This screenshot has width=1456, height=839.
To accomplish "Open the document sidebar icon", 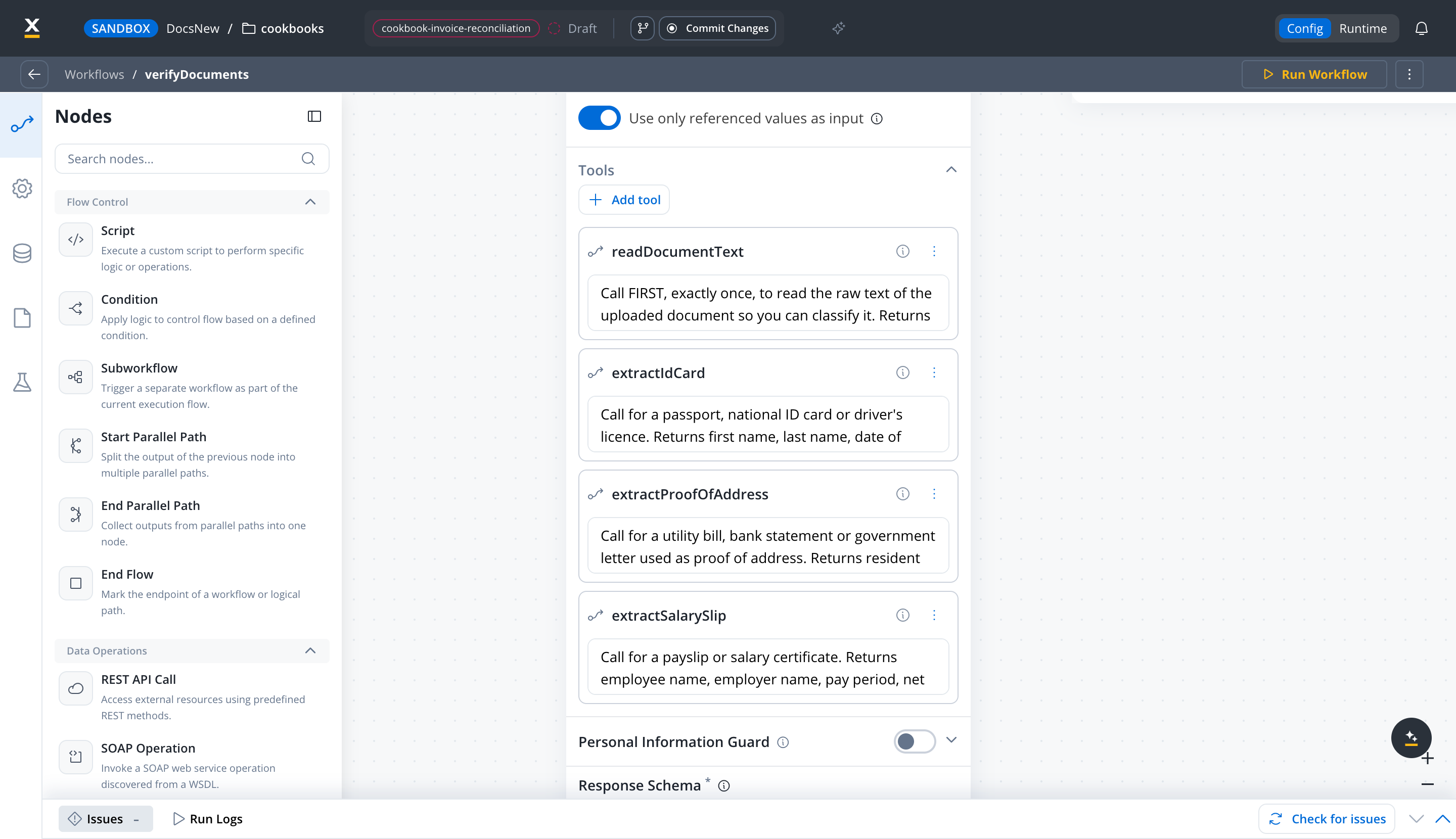I will 22,318.
